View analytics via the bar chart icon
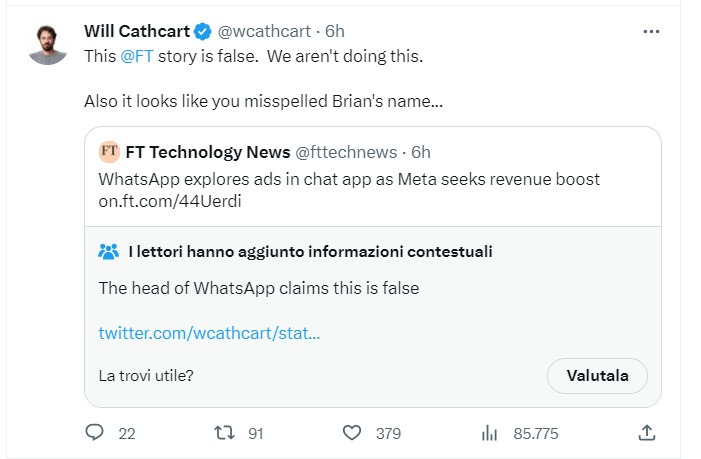Image resolution: width=701 pixels, height=459 pixels. 490,433
